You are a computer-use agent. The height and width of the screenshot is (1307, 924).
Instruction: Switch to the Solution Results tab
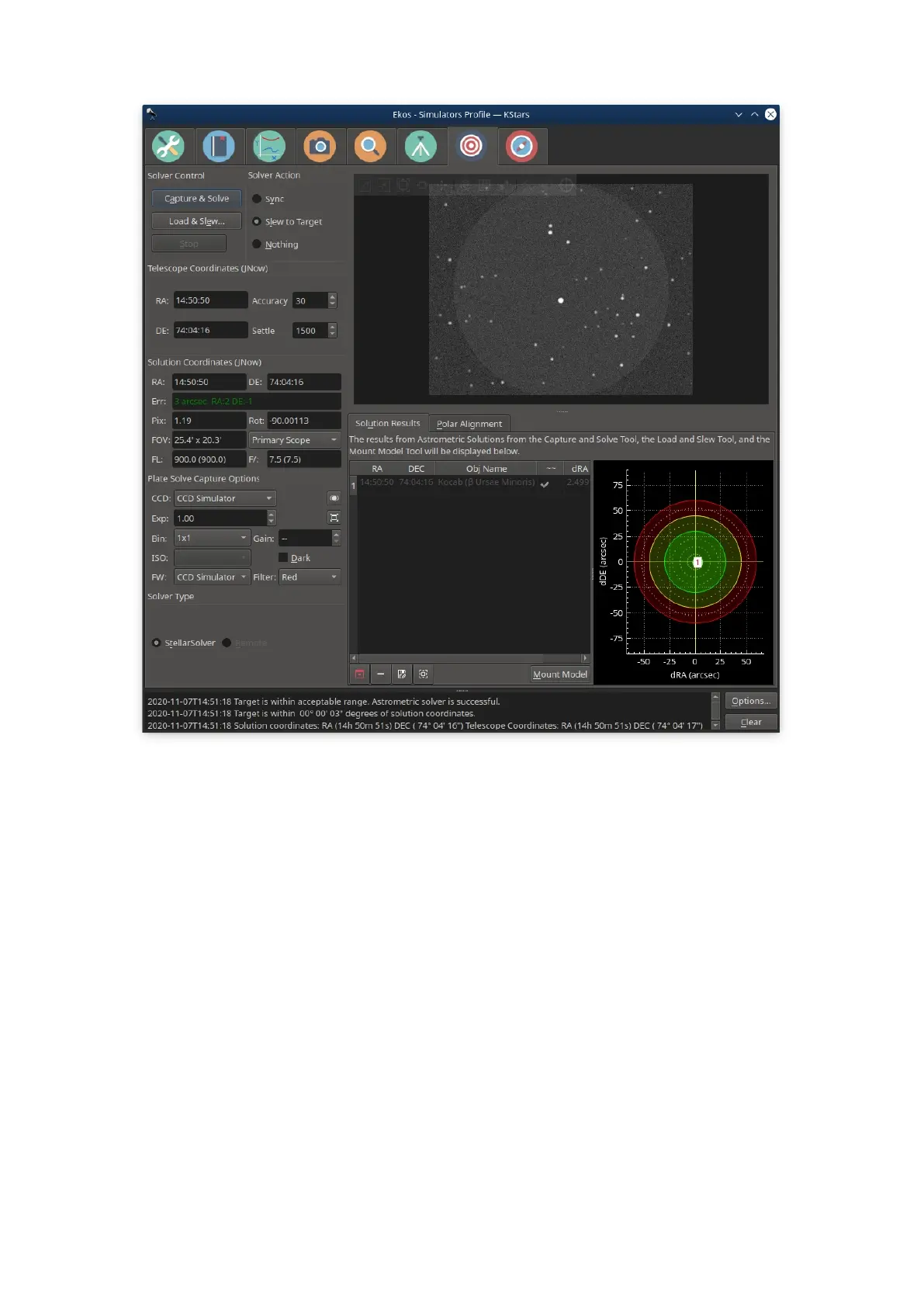(388, 423)
